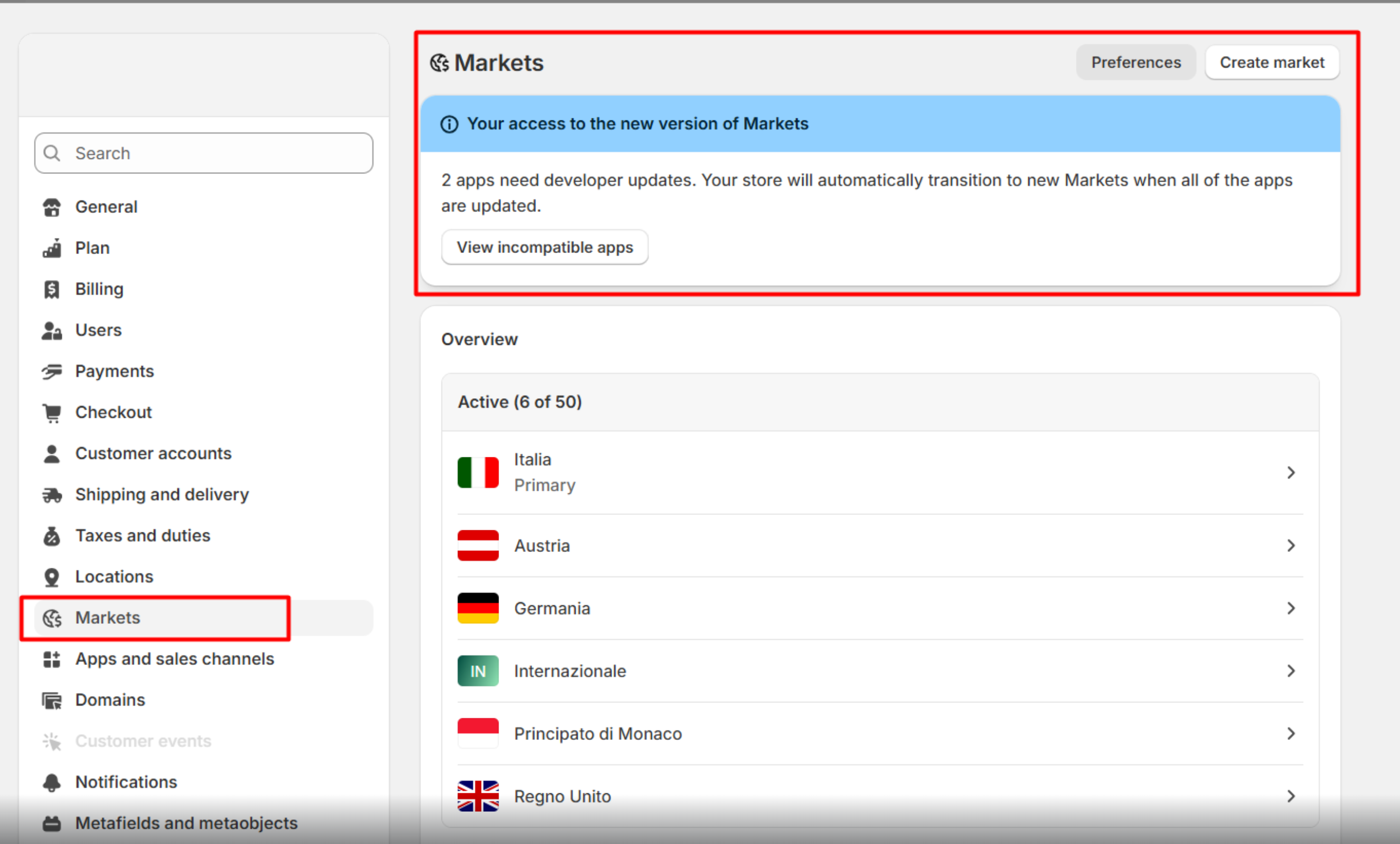Open the Germania market chevron
The width and height of the screenshot is (1400, 844).
1290,608
